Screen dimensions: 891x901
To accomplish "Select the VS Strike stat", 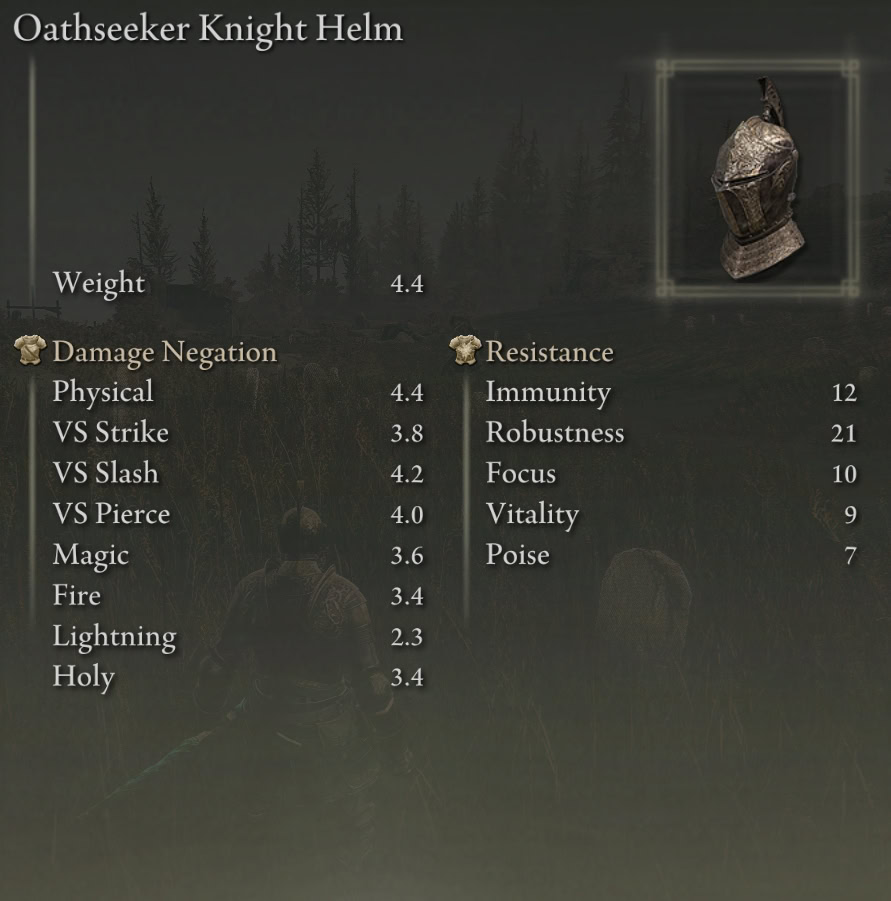I will click(238, 433).
